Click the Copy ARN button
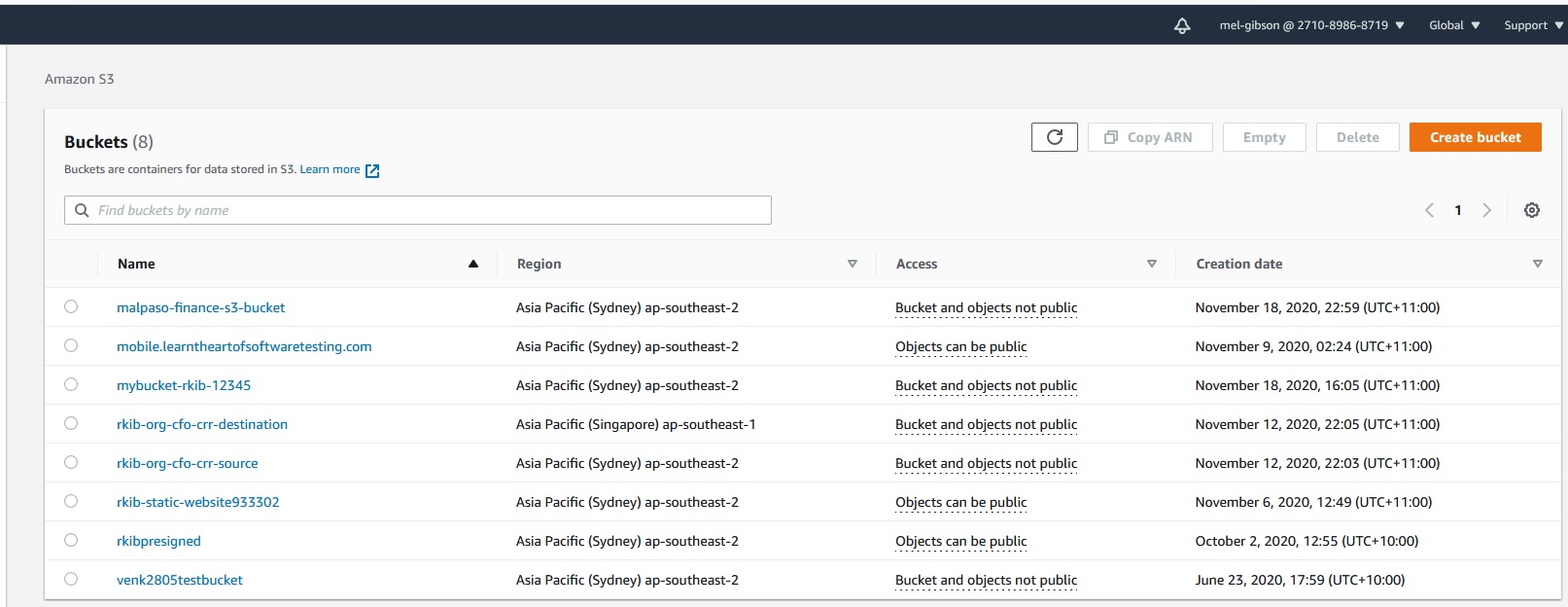Viewport: 1568px width, 607px height. tap(1149, 137)
